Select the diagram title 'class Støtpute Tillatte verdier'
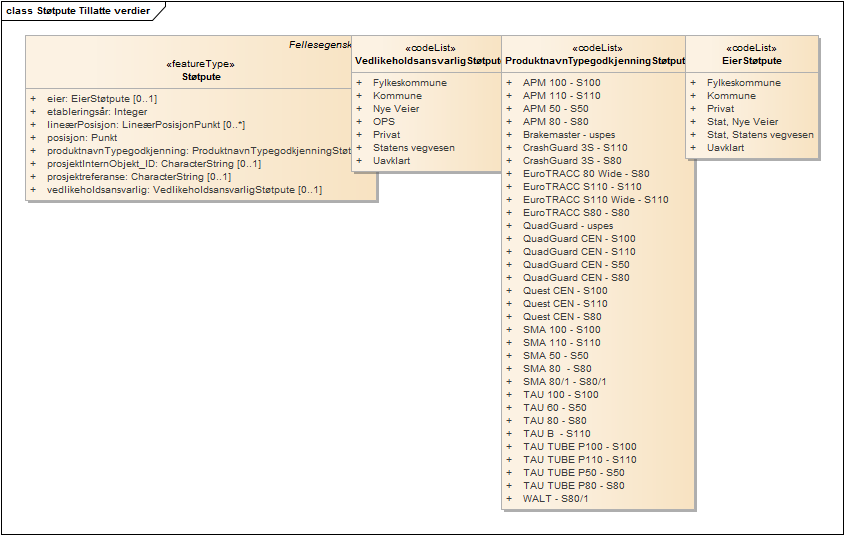This screenshot has width=844, height=535. click(x=78, y=11)
